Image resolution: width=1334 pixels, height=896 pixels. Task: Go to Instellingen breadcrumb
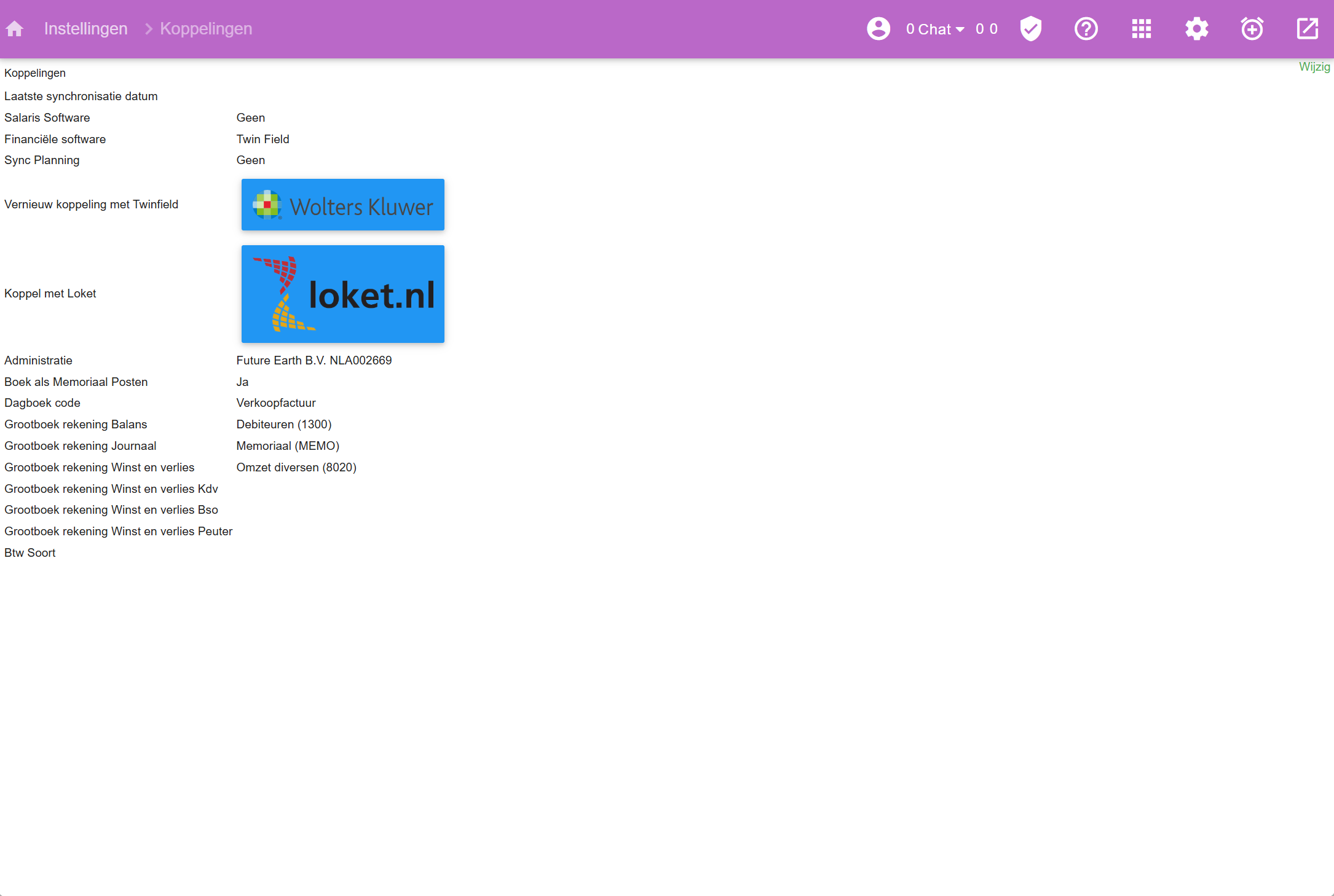[x=85, y=29]
